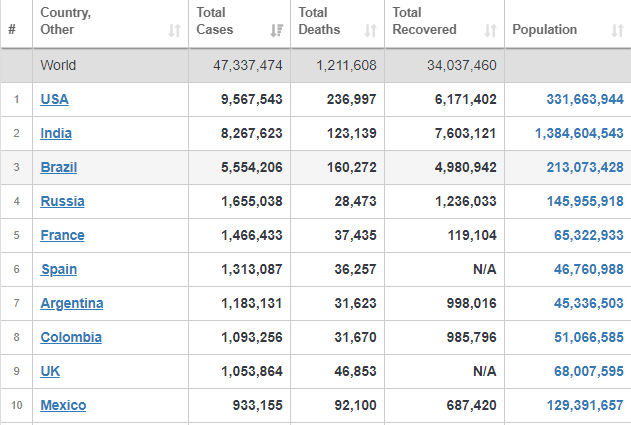631x425 pixels.
Task: Select World total recovered 34,037,460
Action: point(462,65)
